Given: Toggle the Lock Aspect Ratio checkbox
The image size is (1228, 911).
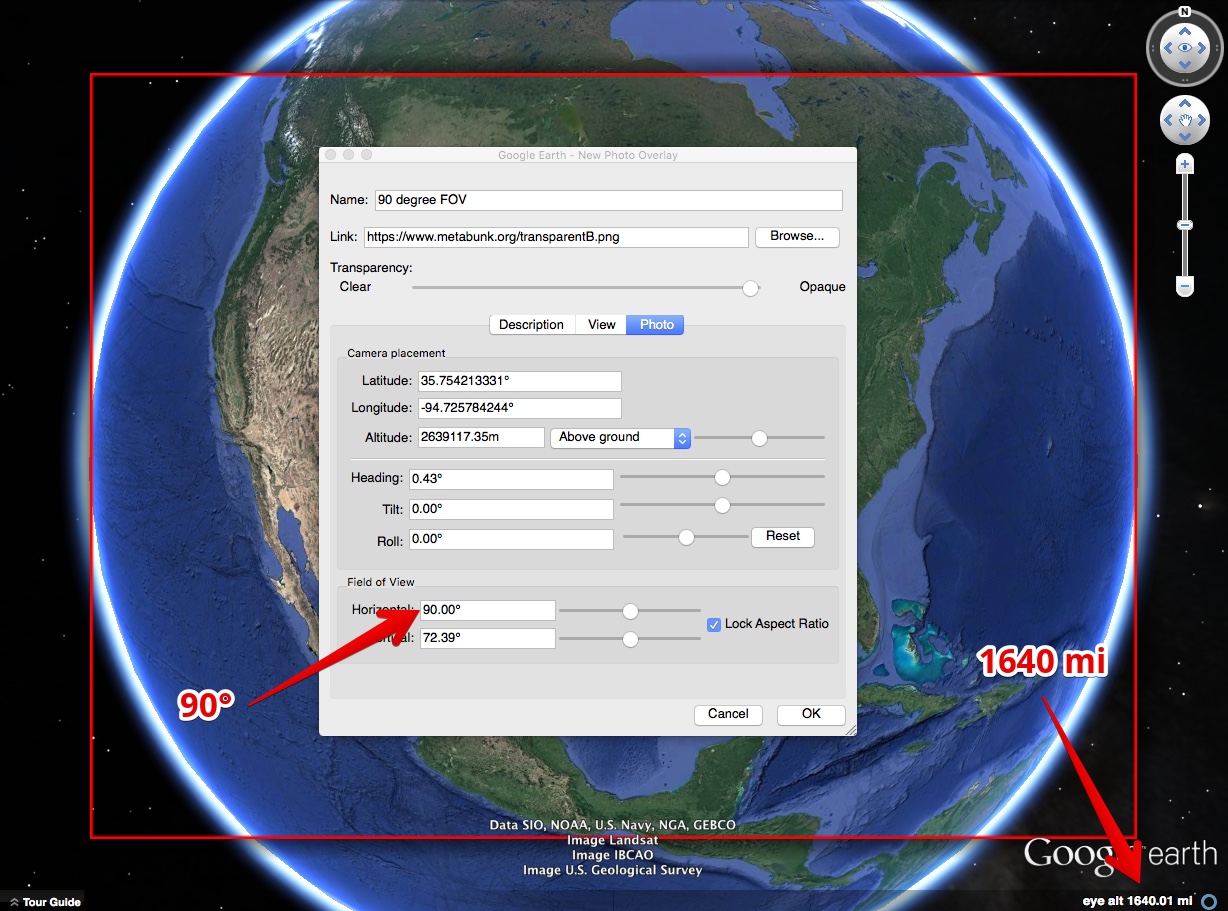Looking at the screenshot, I should [714, 624].
